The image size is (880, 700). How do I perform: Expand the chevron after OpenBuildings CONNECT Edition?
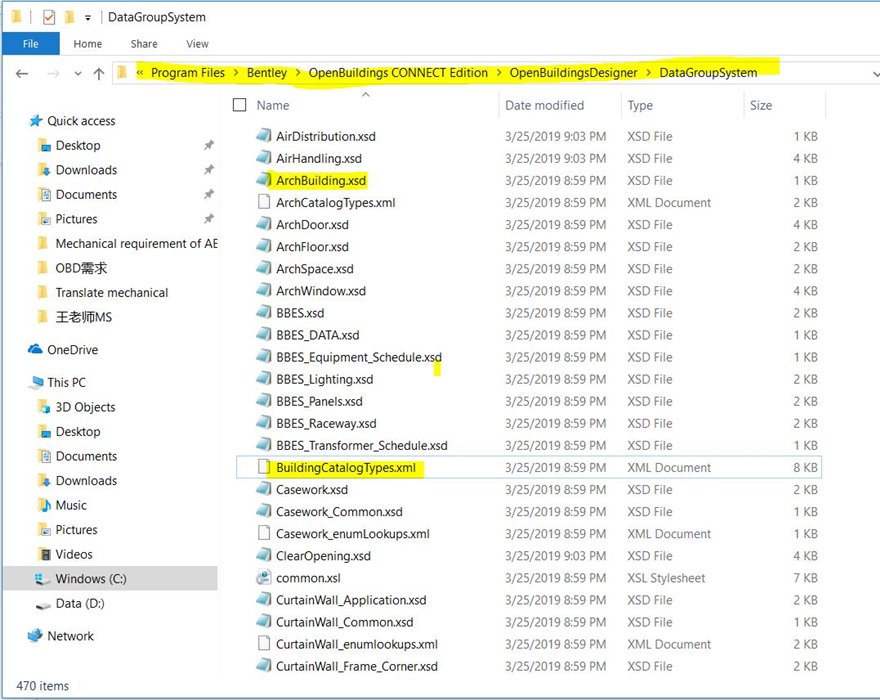(x=498, y=72)
